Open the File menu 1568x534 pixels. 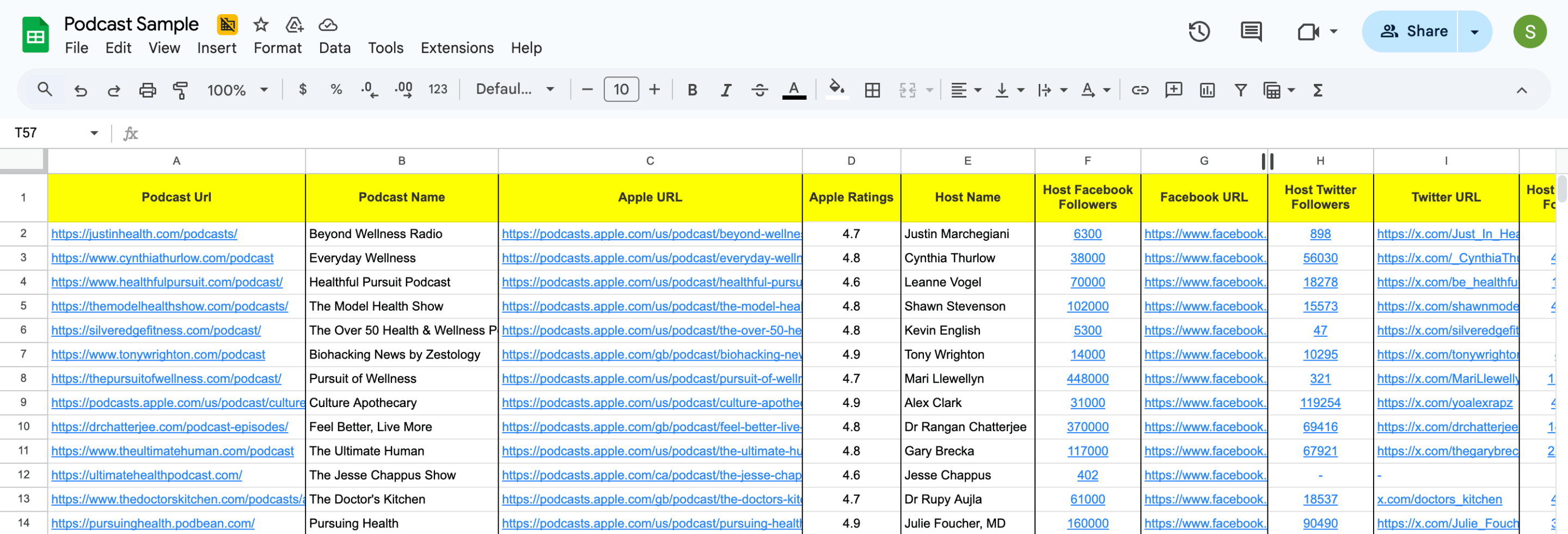pos(77,48)
